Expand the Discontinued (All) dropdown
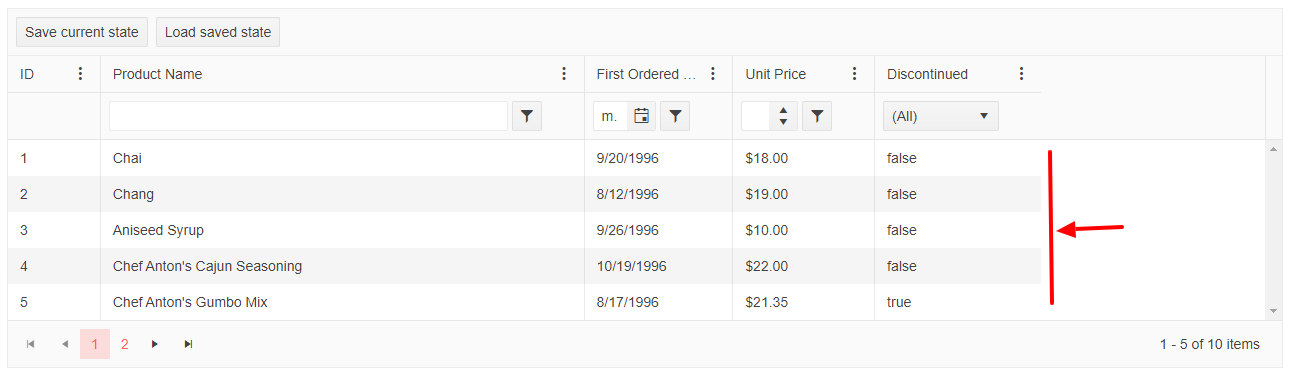The height and width of the screenshot is (378, 1294). coord(941,116)
